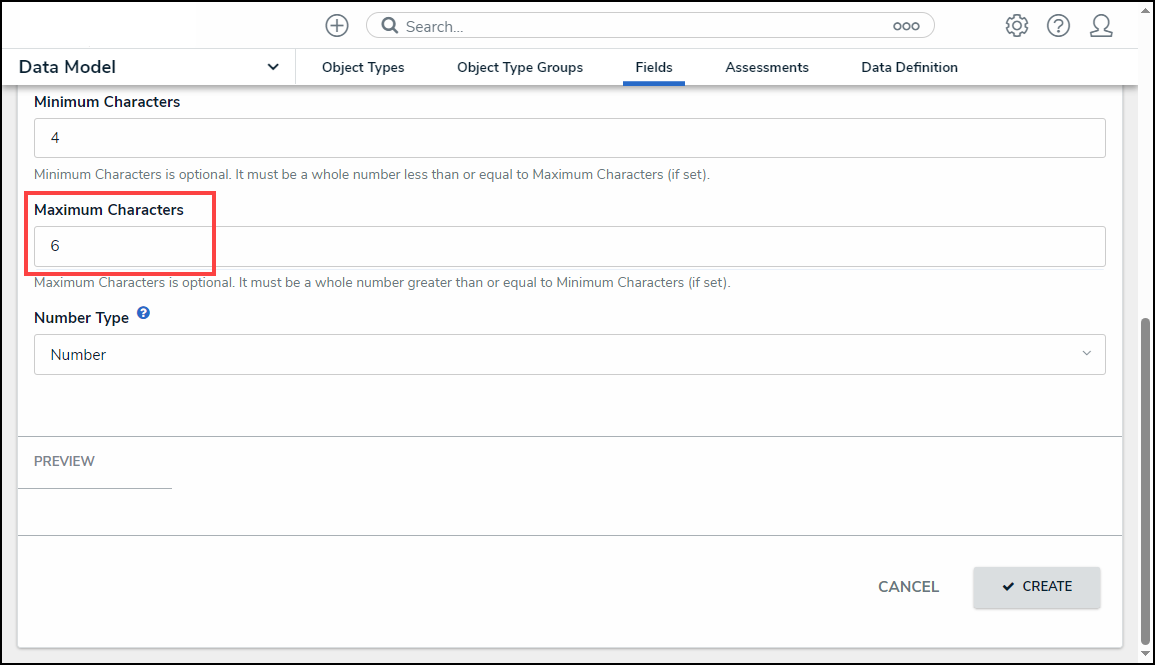Image resolution: width=1155 pixels, height=665 pixels.
Task: Click the Number Type help tooltip icon
Action: pyautogui.click(x=143, y=314)
